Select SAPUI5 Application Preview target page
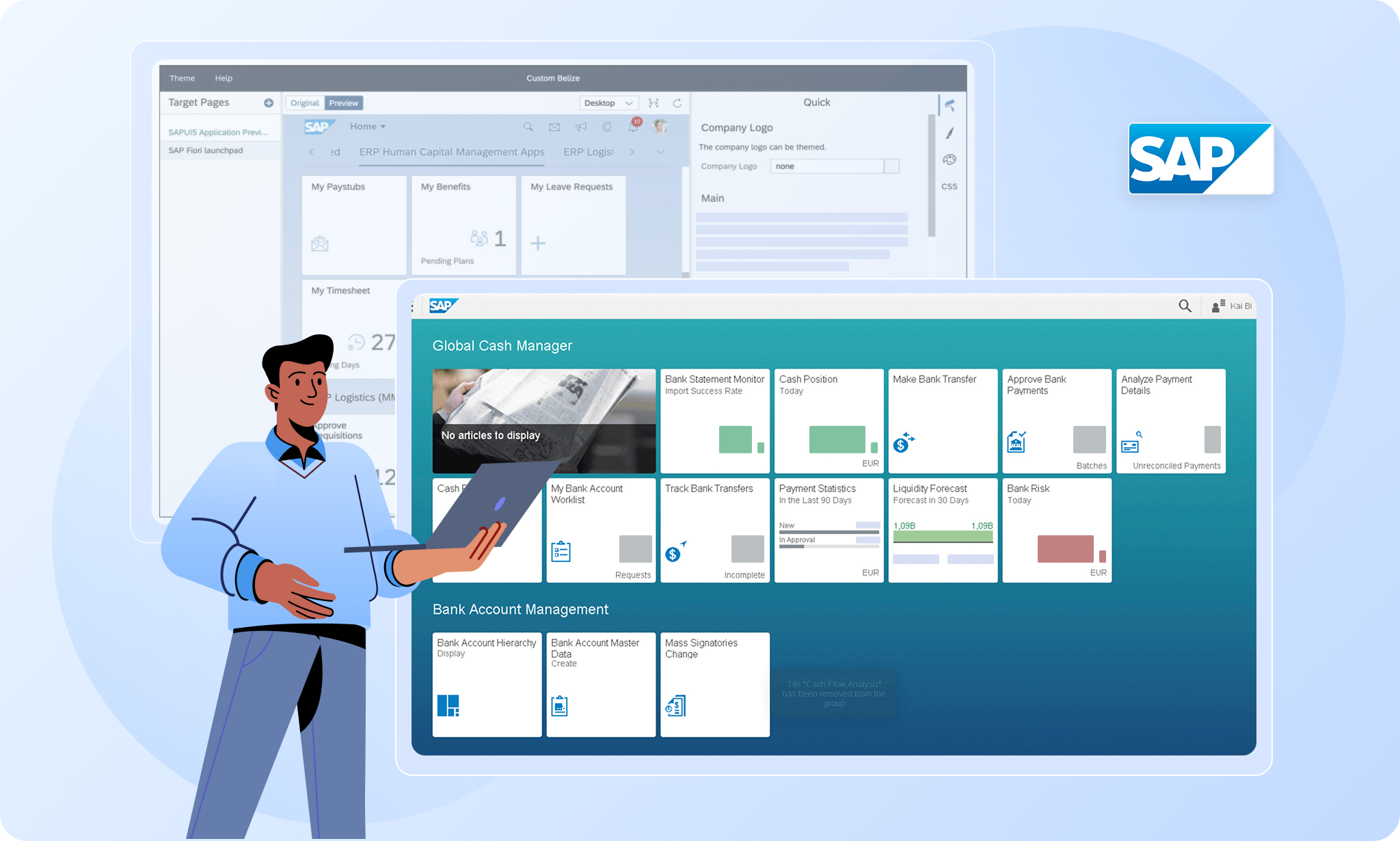The image size is (1400, 841). point(218,132)
